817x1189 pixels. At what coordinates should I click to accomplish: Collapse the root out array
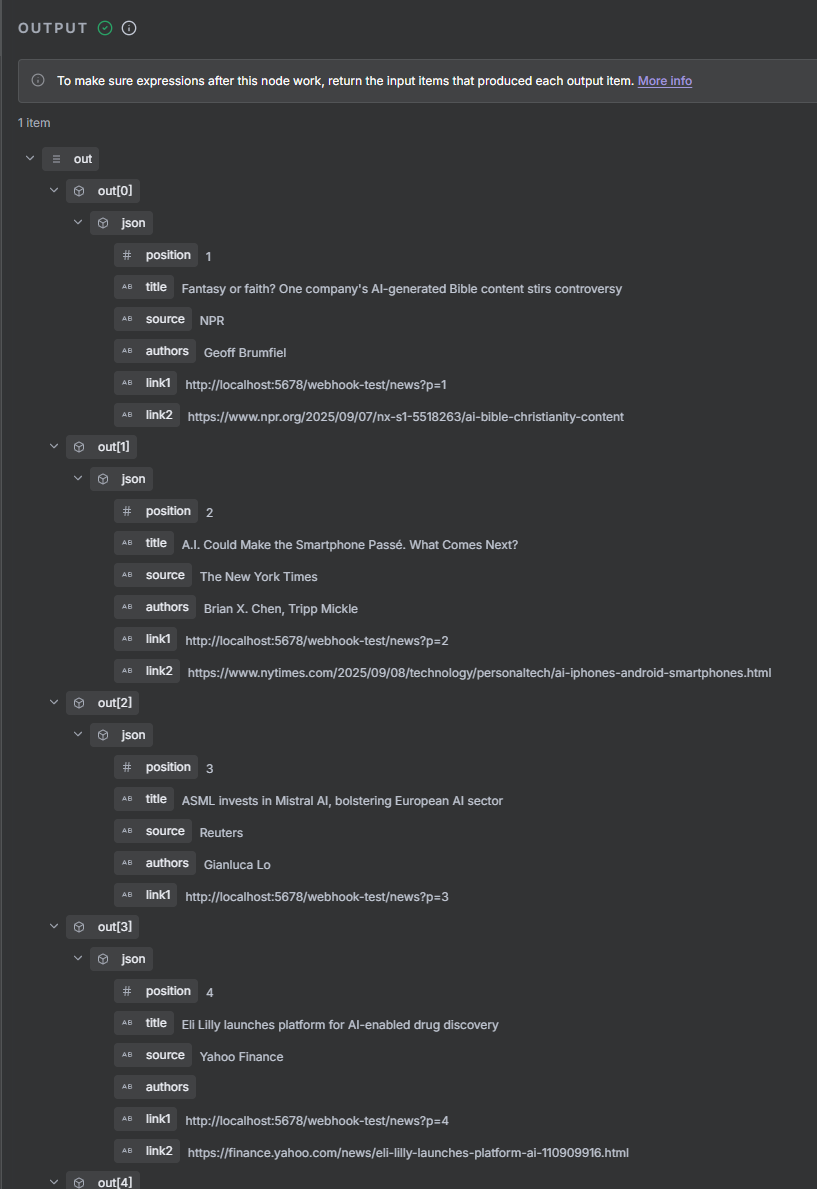[30, 159]
